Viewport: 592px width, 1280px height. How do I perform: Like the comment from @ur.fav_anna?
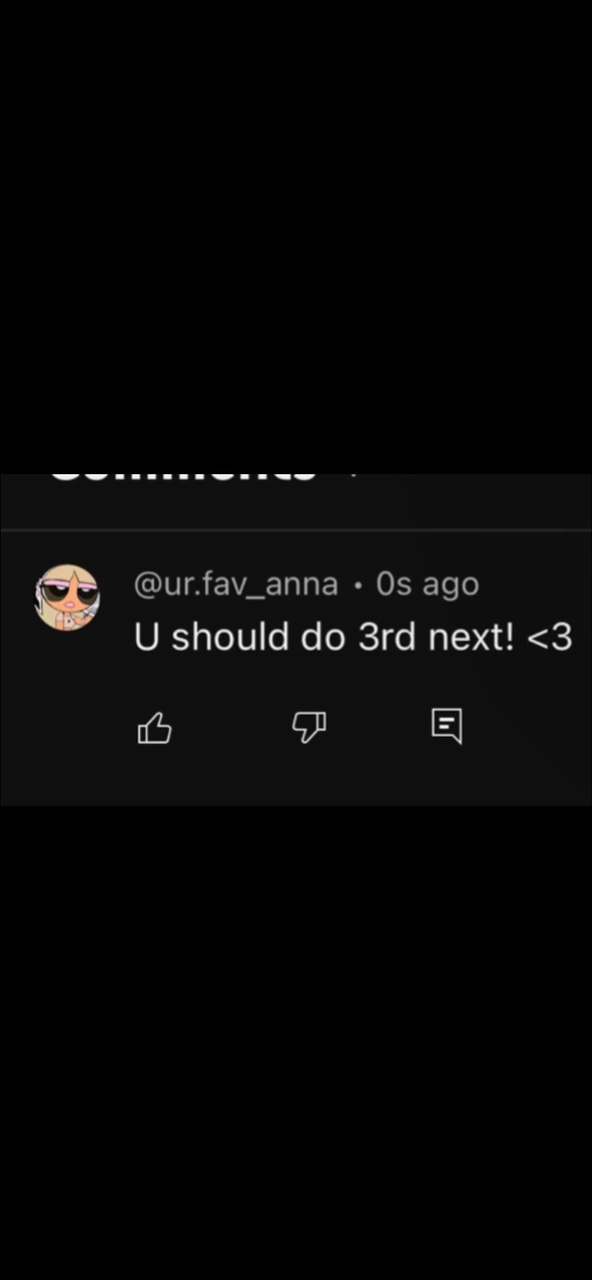154,727
